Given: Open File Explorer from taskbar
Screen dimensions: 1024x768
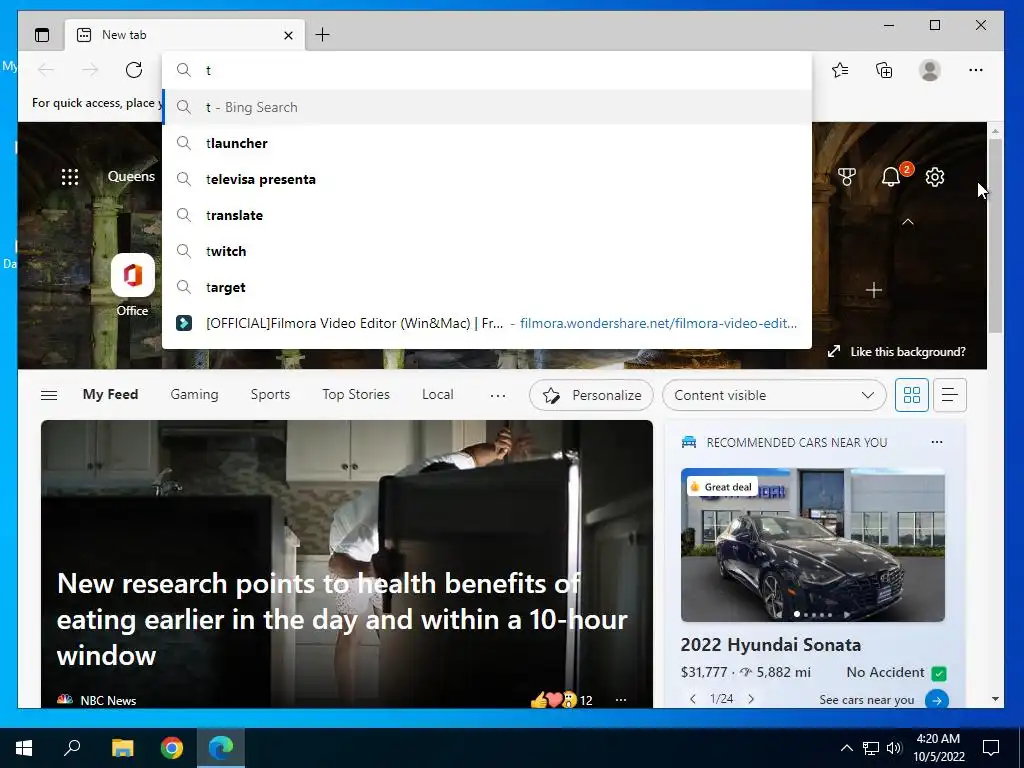Looking at the screenshot, I should 122,748.
